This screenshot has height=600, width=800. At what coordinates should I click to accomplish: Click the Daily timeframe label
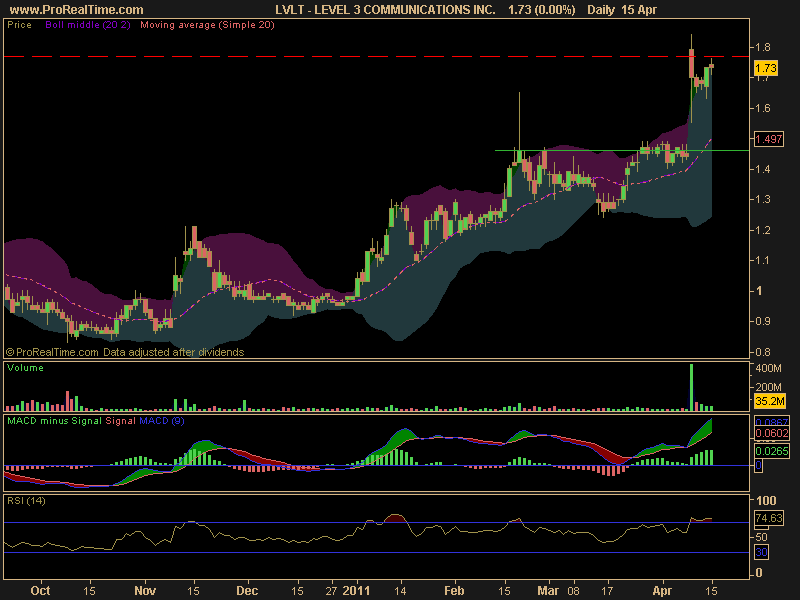tap(601, 10)
